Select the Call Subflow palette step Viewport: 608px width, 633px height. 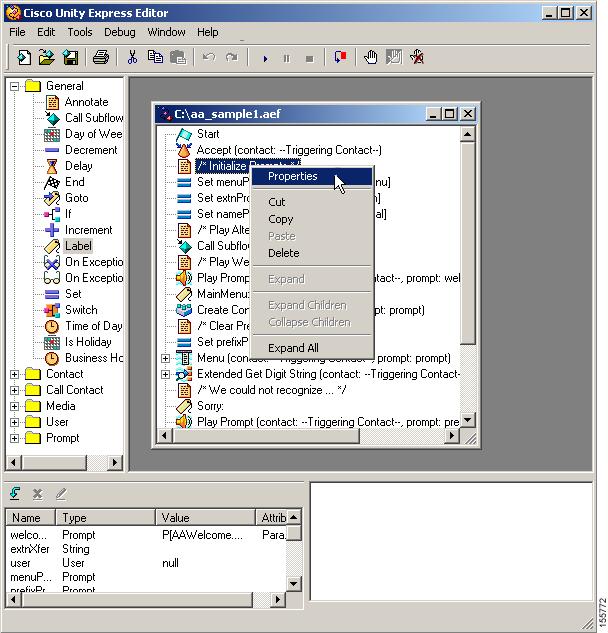94,118
